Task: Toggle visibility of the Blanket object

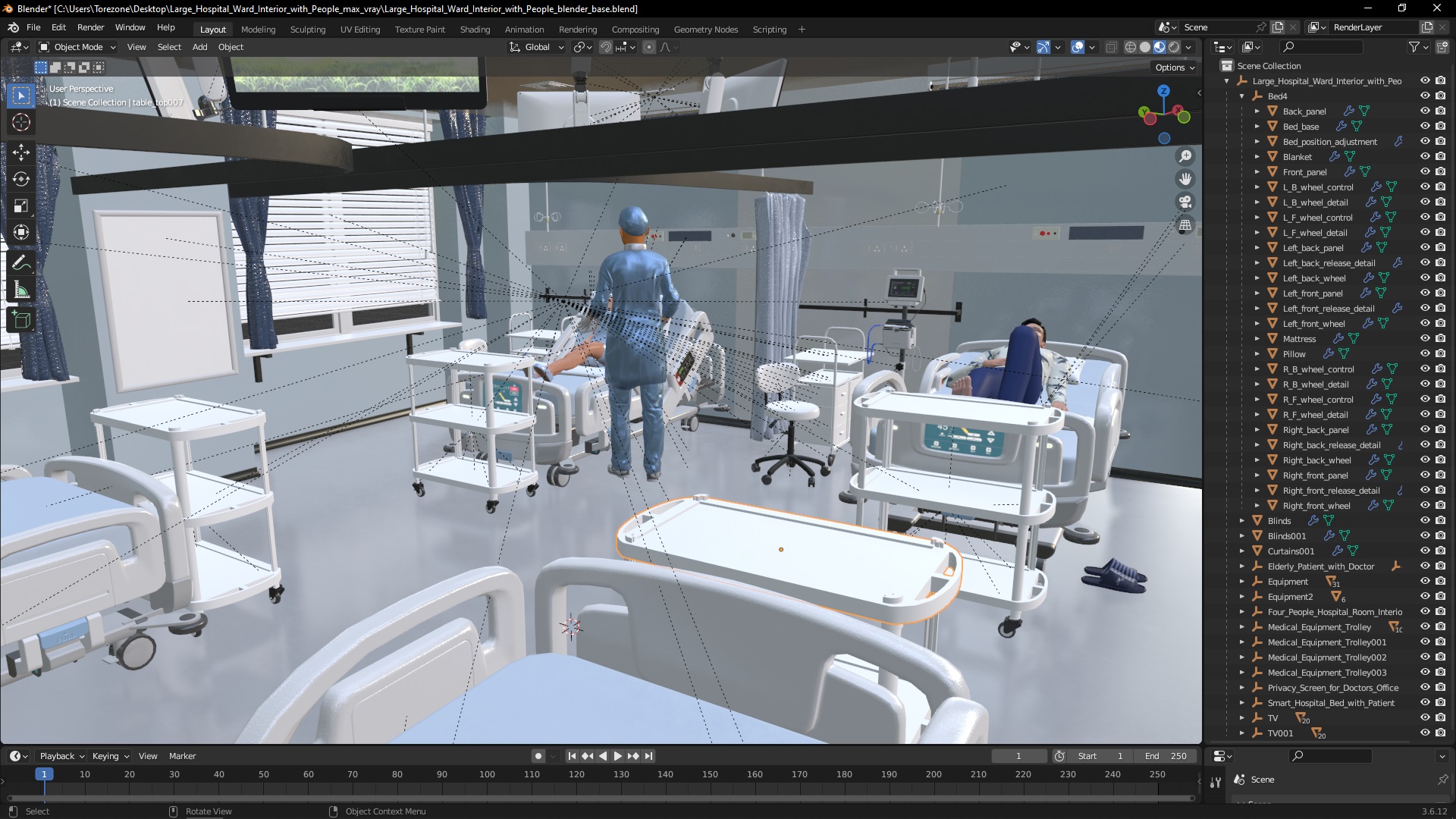Action: [1425, 156]
